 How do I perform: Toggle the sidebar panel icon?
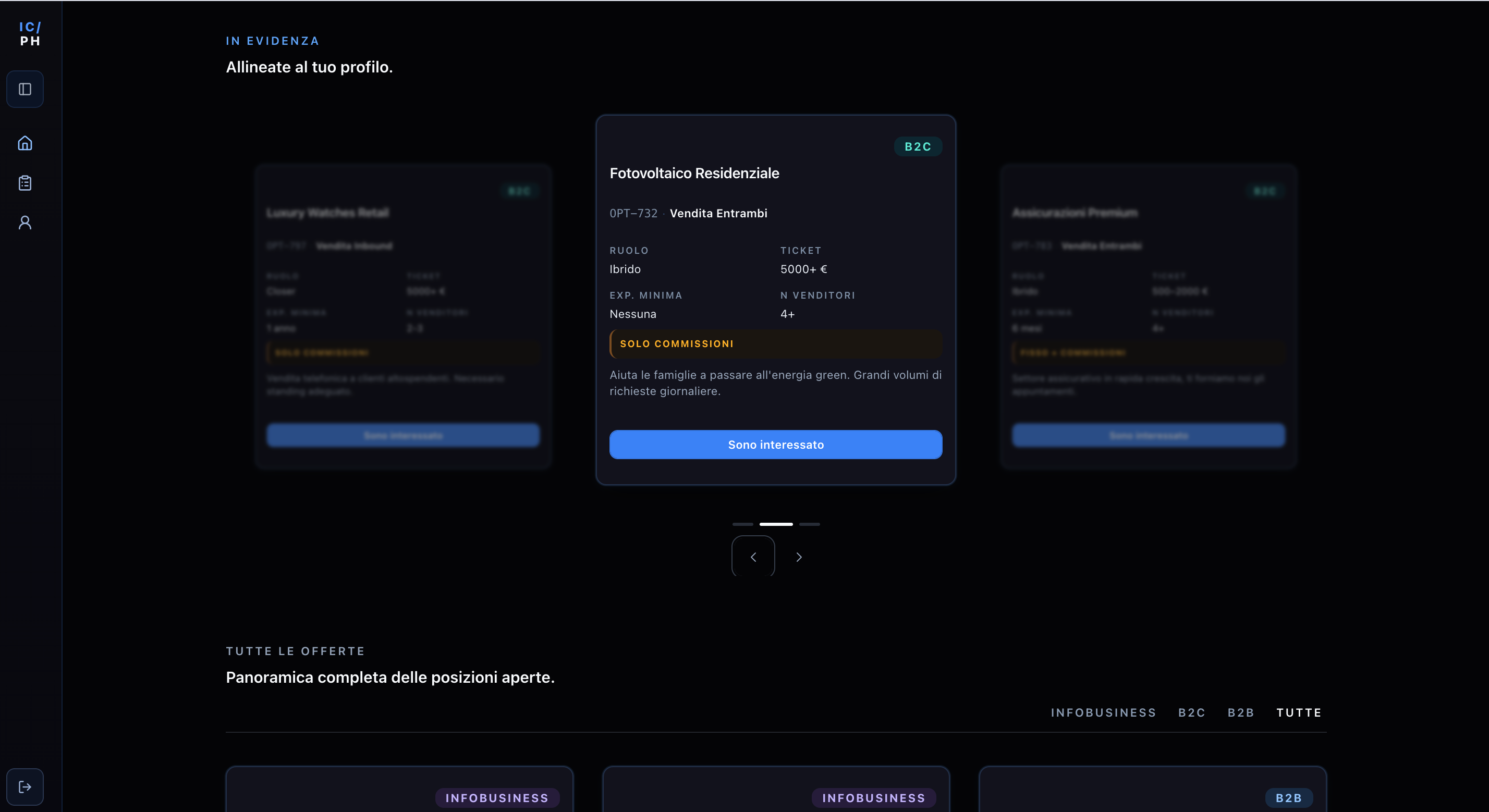pyautogui.click(x=25, y=89)
